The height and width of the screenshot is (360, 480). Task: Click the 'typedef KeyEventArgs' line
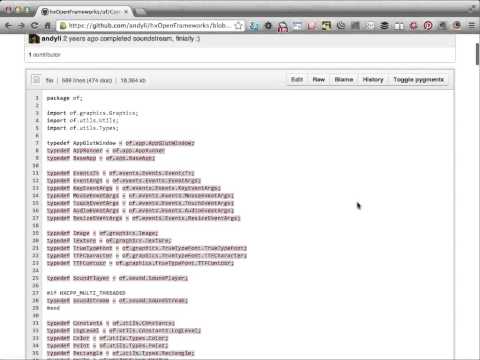tap(133, 188)
